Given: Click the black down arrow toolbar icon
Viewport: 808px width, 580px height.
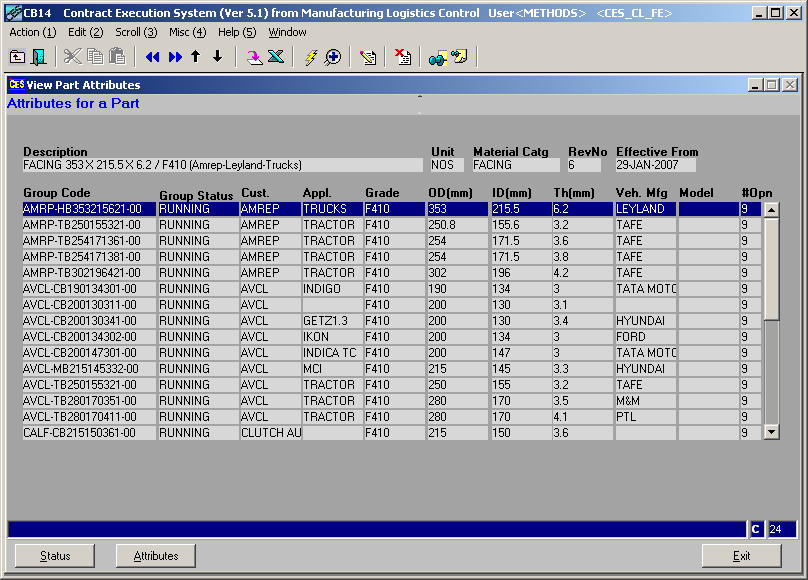Looking at the screenshot, I should pos(217,57).
